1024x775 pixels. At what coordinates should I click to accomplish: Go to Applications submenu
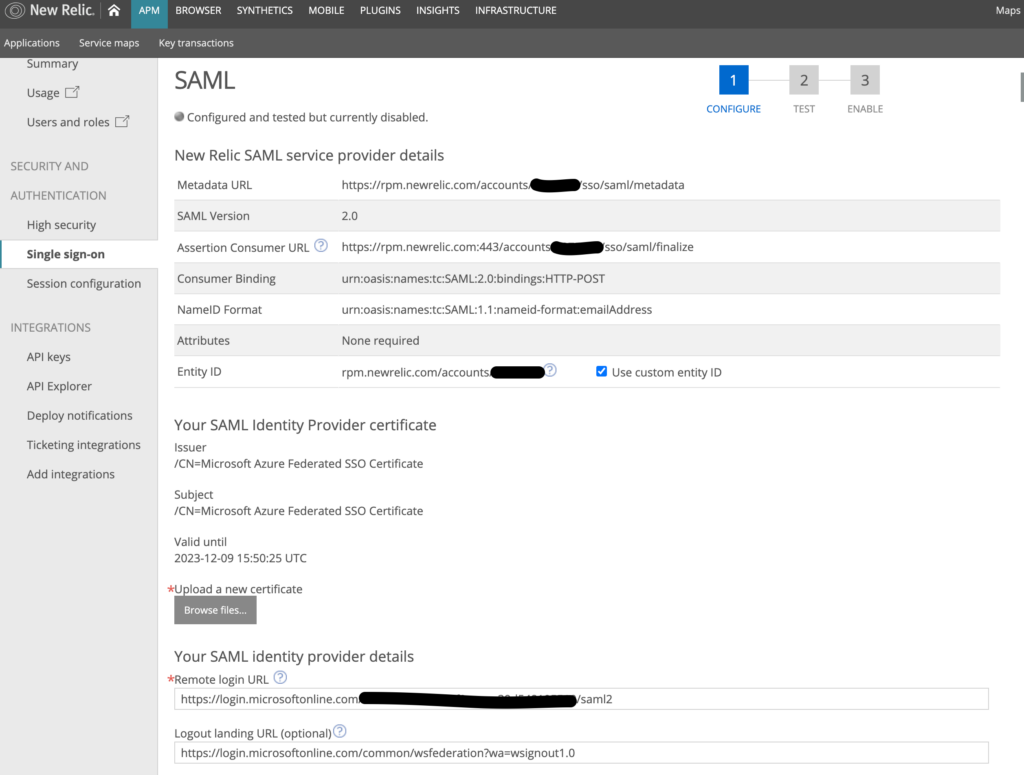31,43
